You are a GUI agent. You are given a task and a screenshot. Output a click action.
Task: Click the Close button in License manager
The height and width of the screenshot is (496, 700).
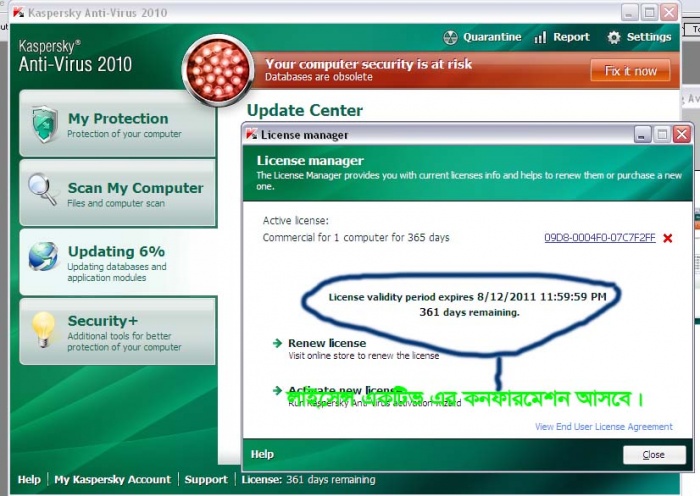[654, 454]
